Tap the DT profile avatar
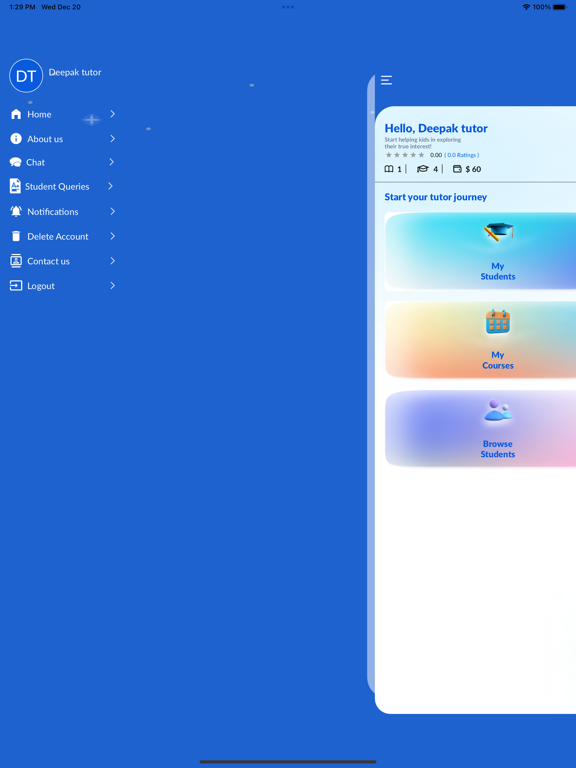Screen dimensions: 576x768 tap(26, 75)
